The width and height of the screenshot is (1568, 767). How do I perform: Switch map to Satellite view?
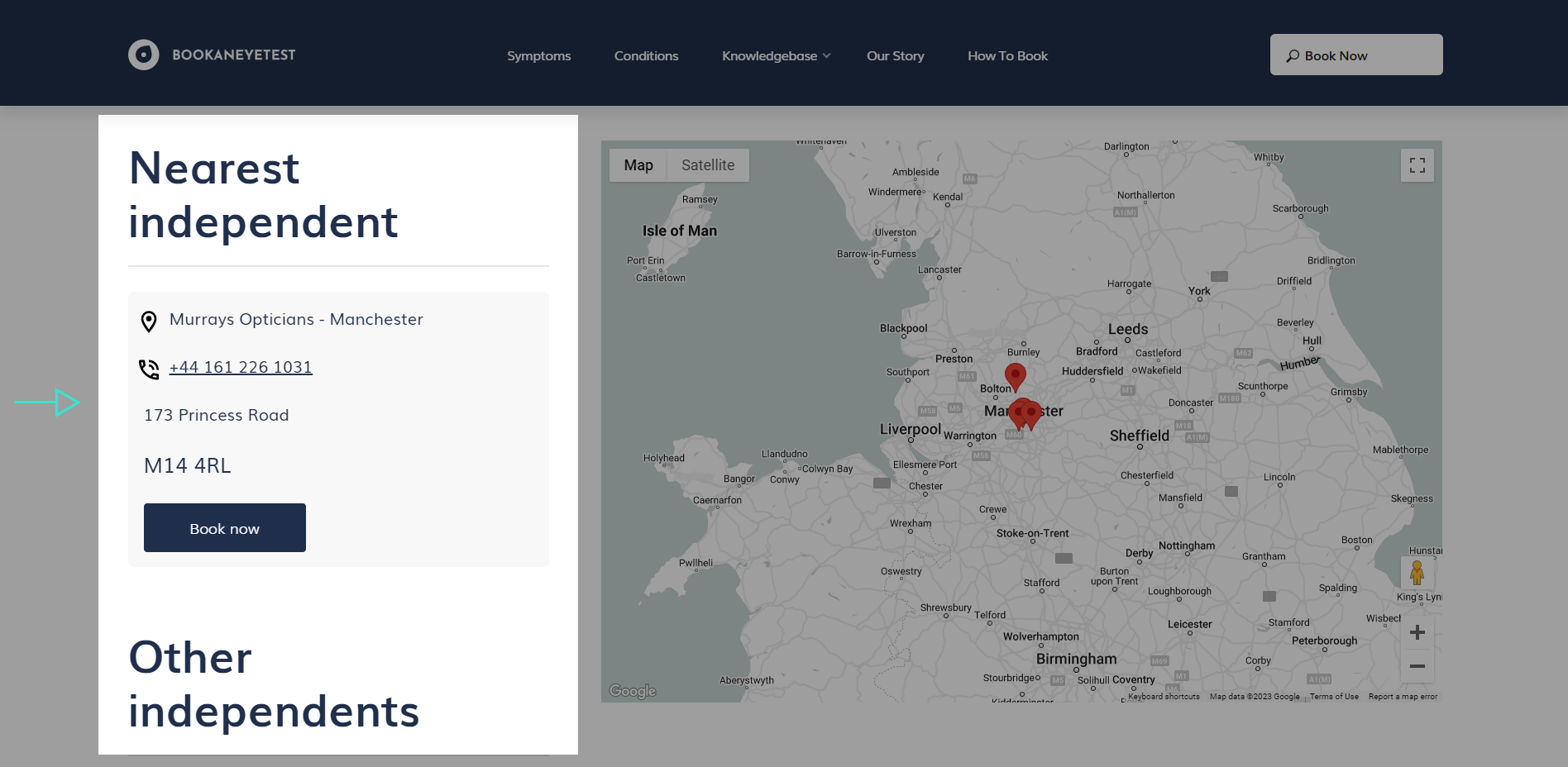(707, 165)
